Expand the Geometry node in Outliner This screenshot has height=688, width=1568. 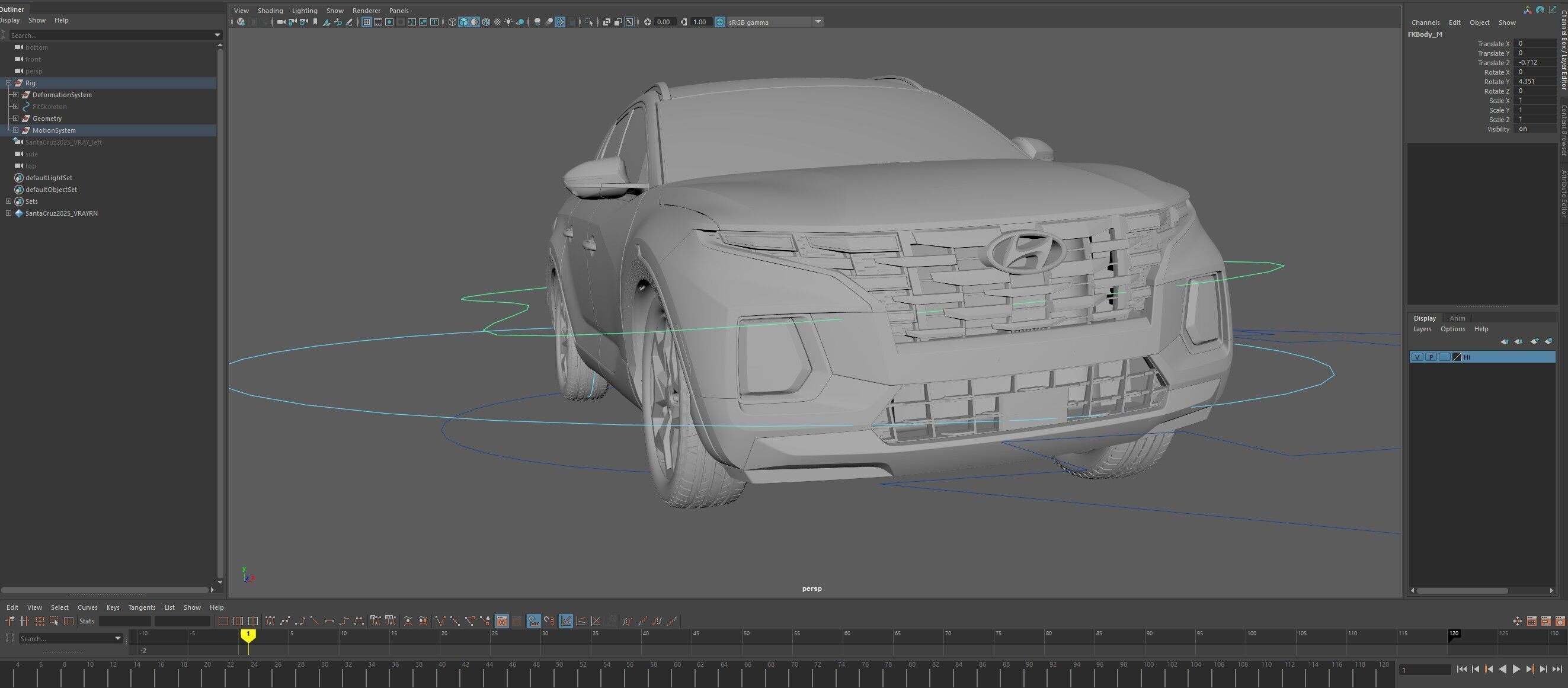pos(16,118)
